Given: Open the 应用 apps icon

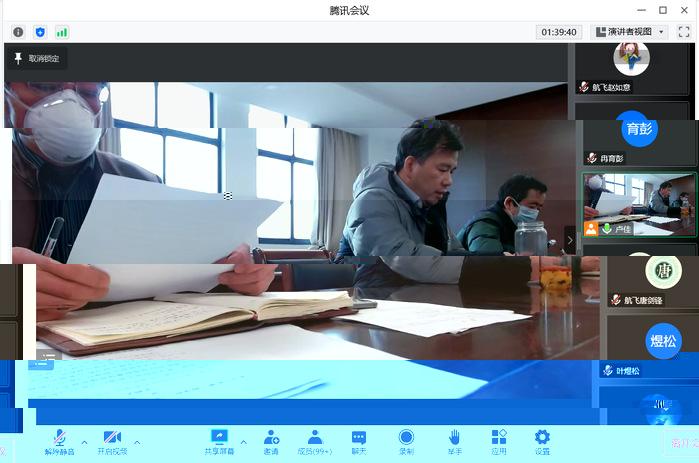Looking at the screenshot, I should click(x=499, y=441).
